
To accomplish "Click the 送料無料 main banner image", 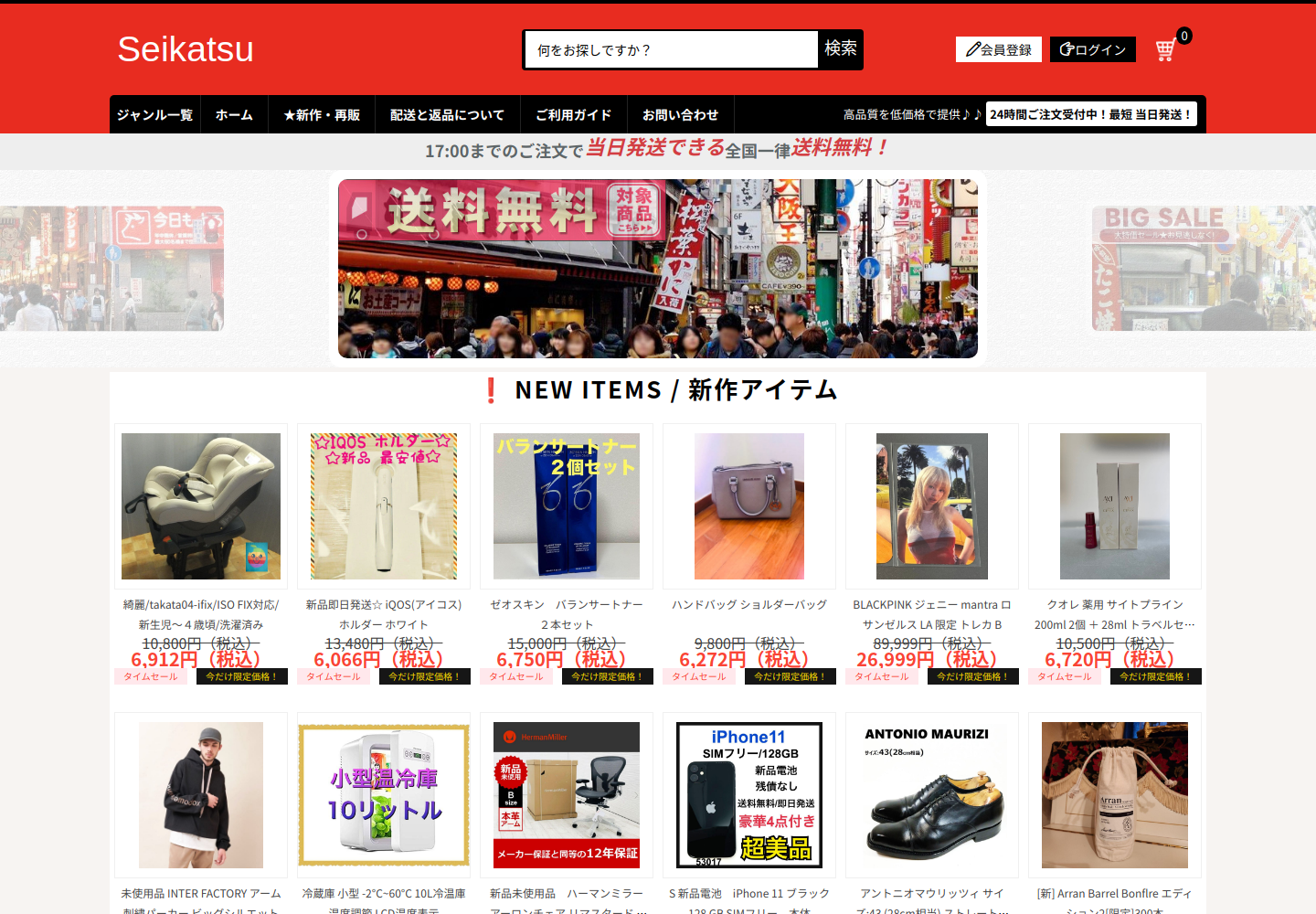I will click(x=658, y=269).
